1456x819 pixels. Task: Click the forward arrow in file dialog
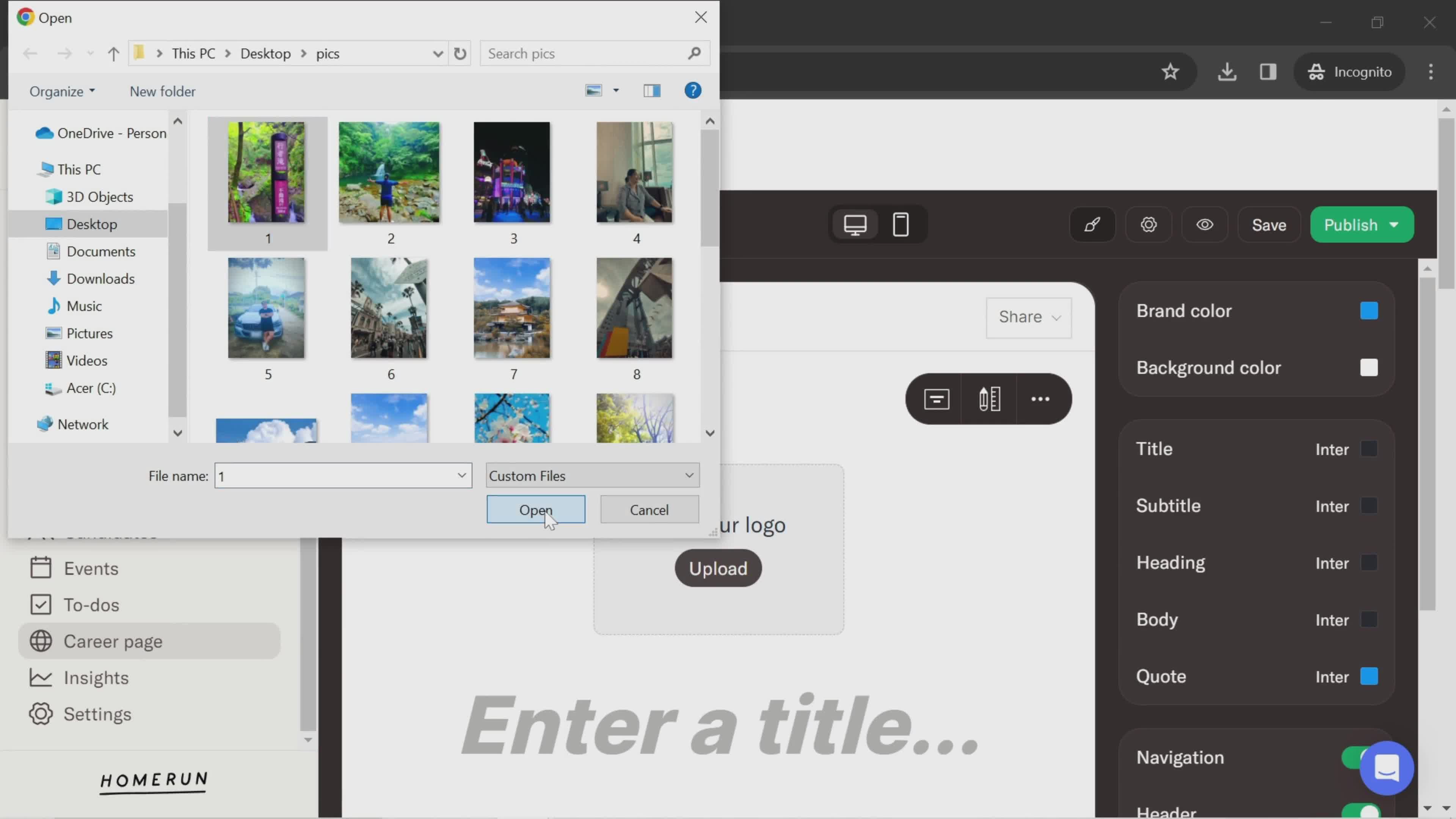pyautogui.click(x=64, y=54)
